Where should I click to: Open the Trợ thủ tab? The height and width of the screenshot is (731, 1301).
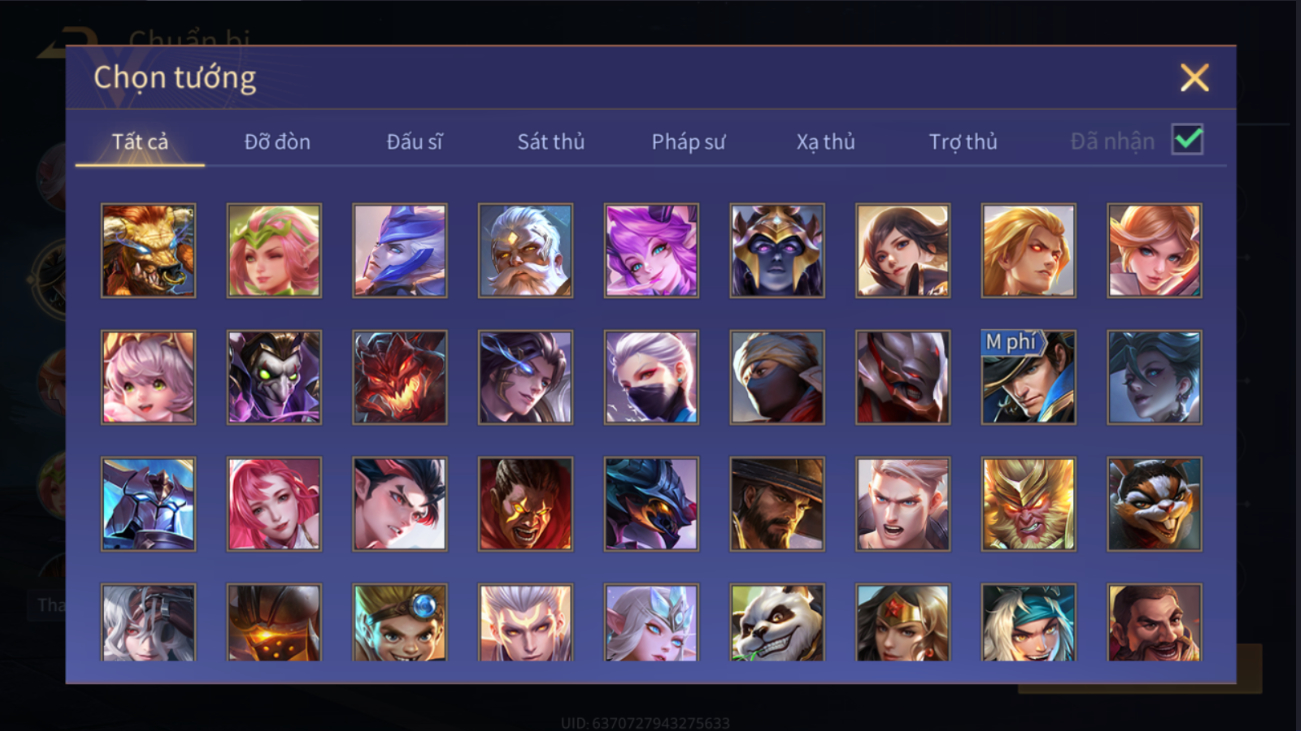click(963, 142)
